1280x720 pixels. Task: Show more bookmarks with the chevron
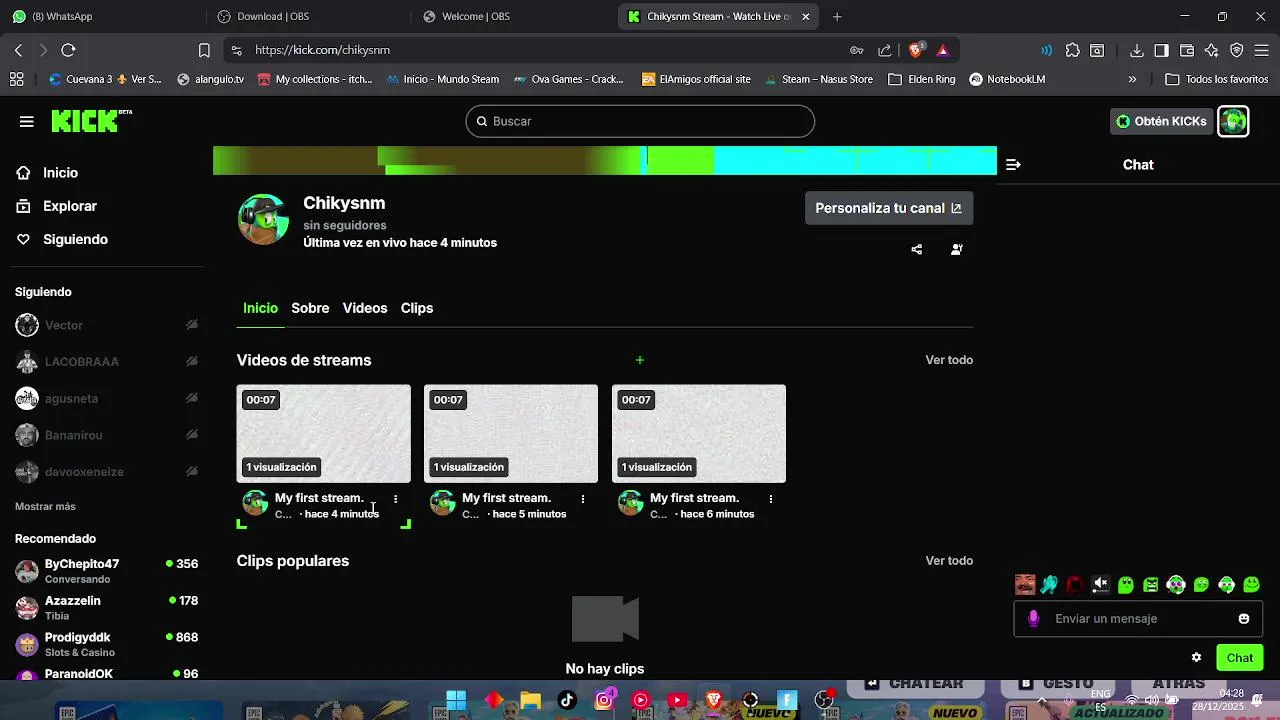click(x=1132, y=79)
